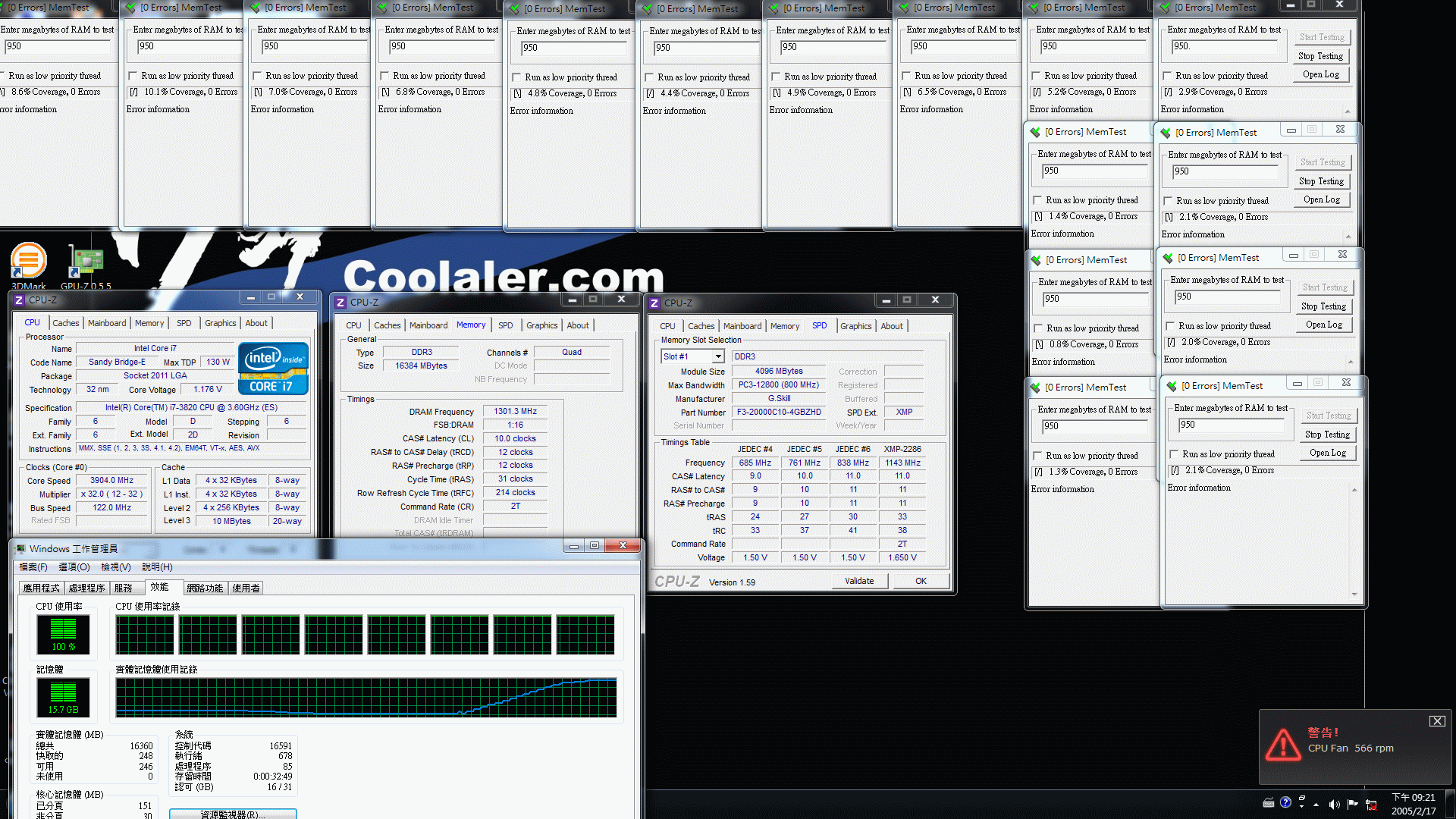Open the 檔案(F) menu in Task Manager
Image resolution: width=1456 pixels, height=819 pixels.
coord(33,567)
